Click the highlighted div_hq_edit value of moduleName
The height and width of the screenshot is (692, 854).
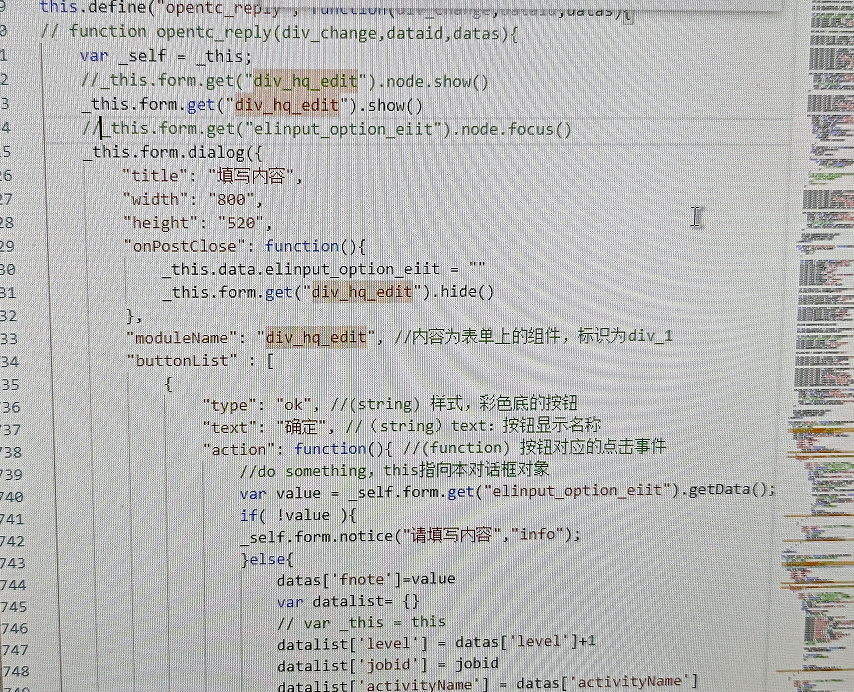click(316, 338)
